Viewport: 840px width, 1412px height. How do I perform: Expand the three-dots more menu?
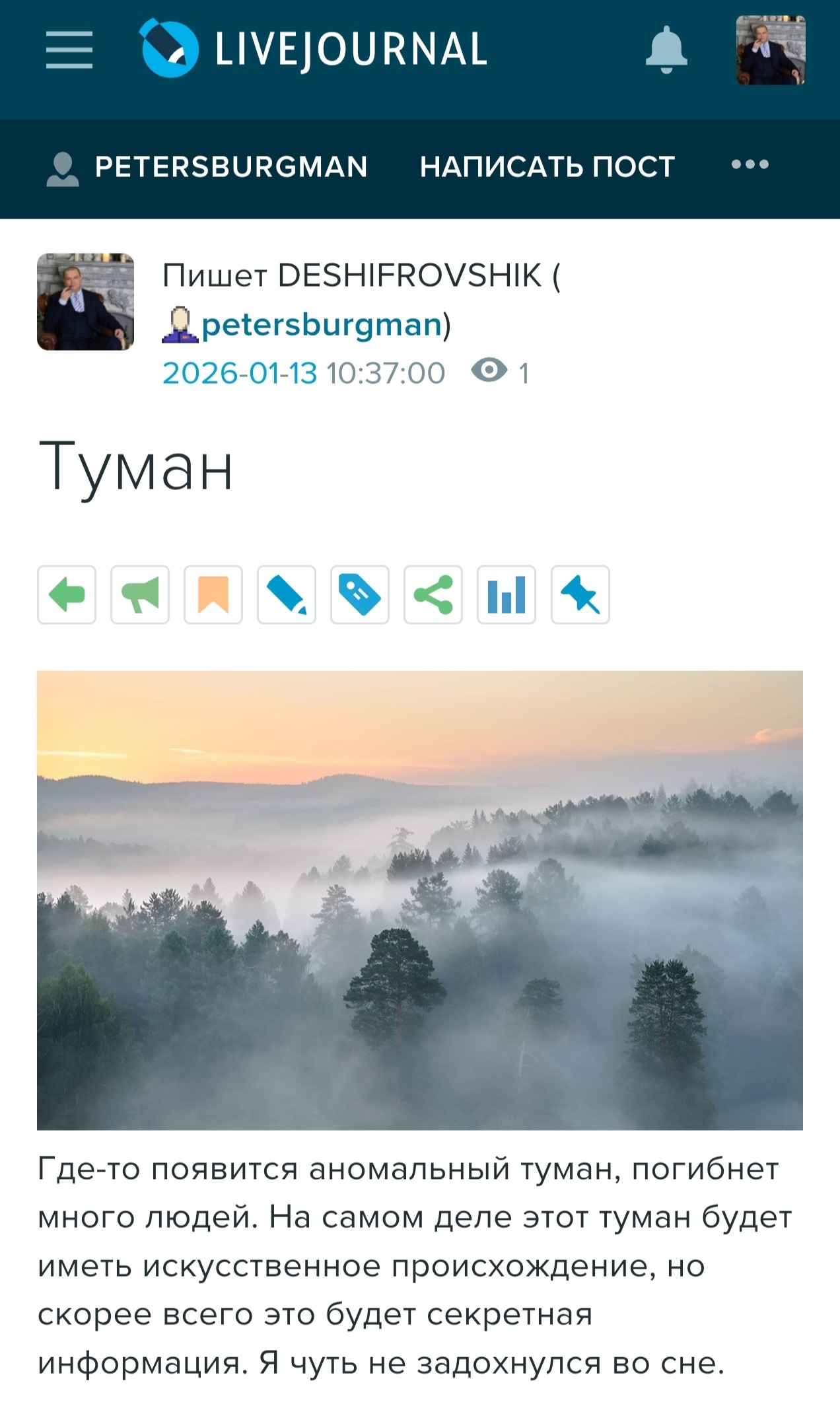(750, 164)
